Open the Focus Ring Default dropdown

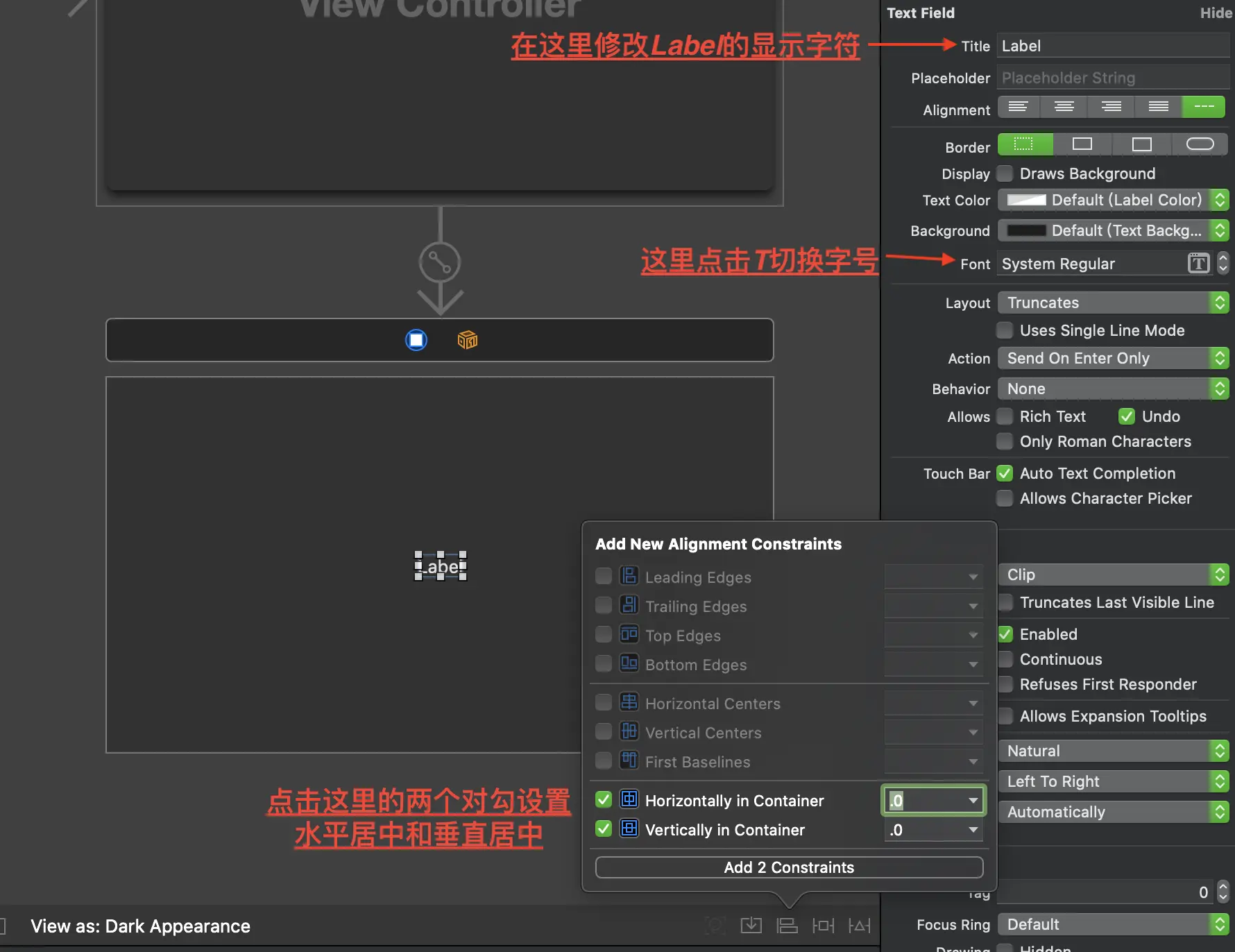pyautogui.click(x=1114, y=924)
